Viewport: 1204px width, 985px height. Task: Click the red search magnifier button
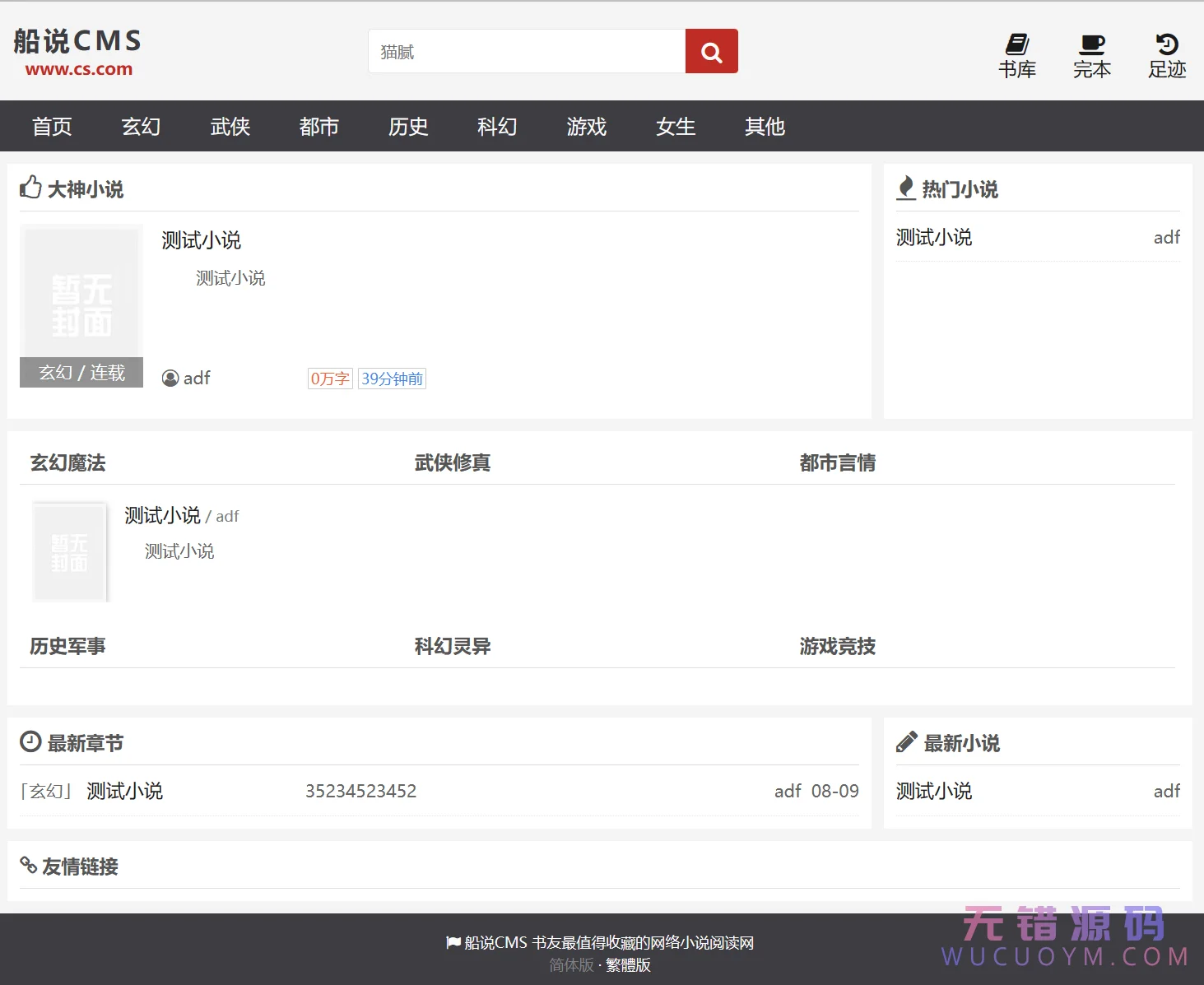[x=711, y=52]
